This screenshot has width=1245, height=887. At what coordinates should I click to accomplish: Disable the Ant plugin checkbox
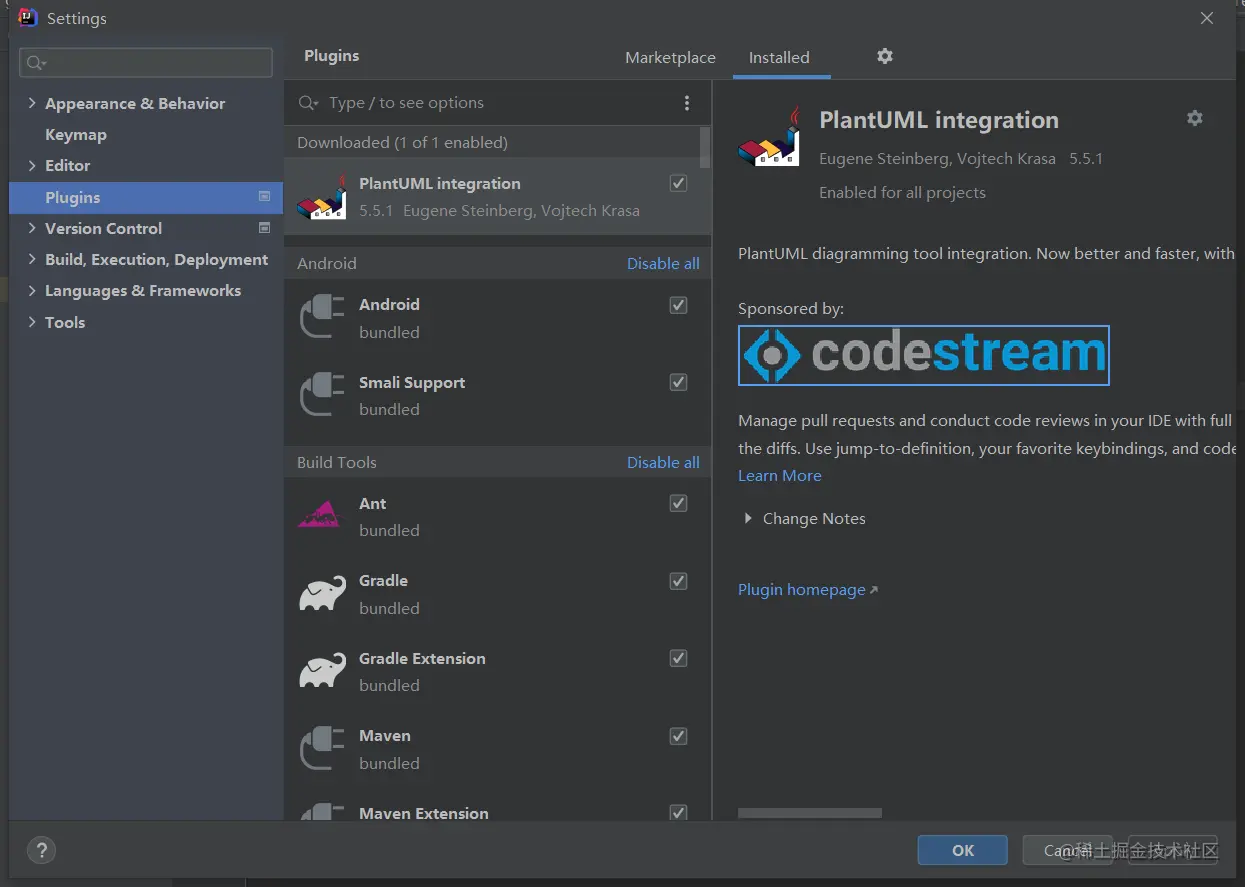coord(678,503)
